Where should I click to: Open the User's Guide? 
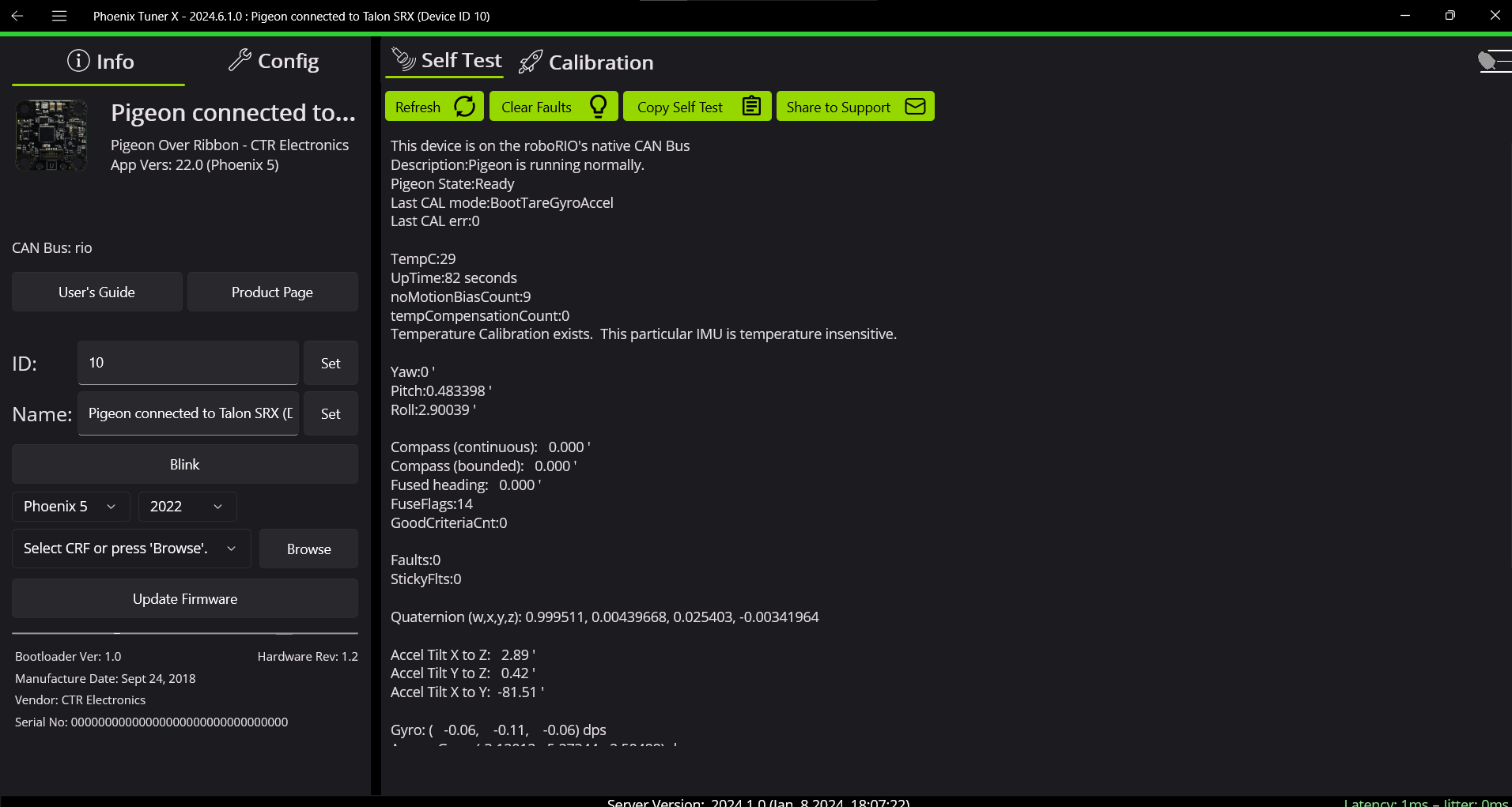(96, 292)
